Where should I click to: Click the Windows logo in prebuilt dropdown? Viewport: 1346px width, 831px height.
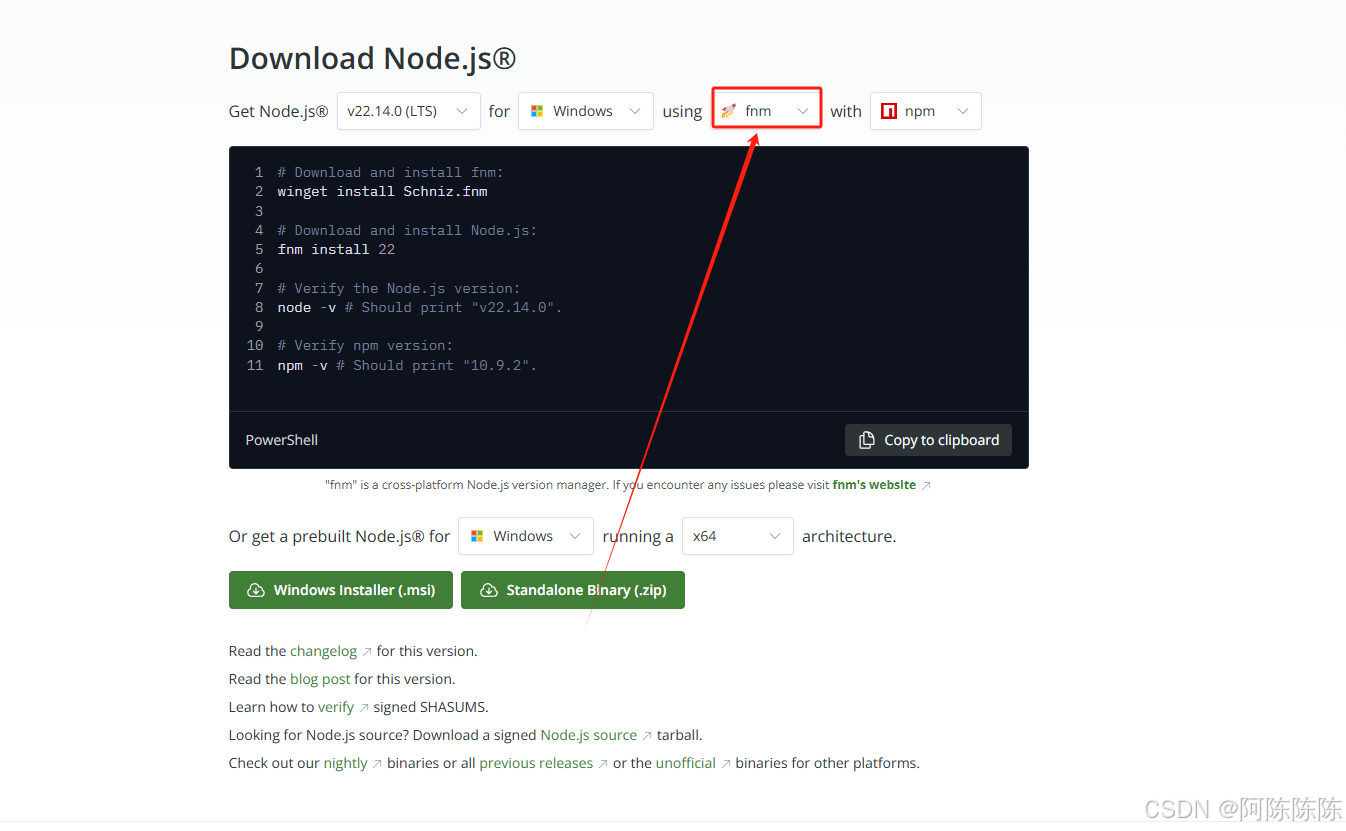(477, 536)
